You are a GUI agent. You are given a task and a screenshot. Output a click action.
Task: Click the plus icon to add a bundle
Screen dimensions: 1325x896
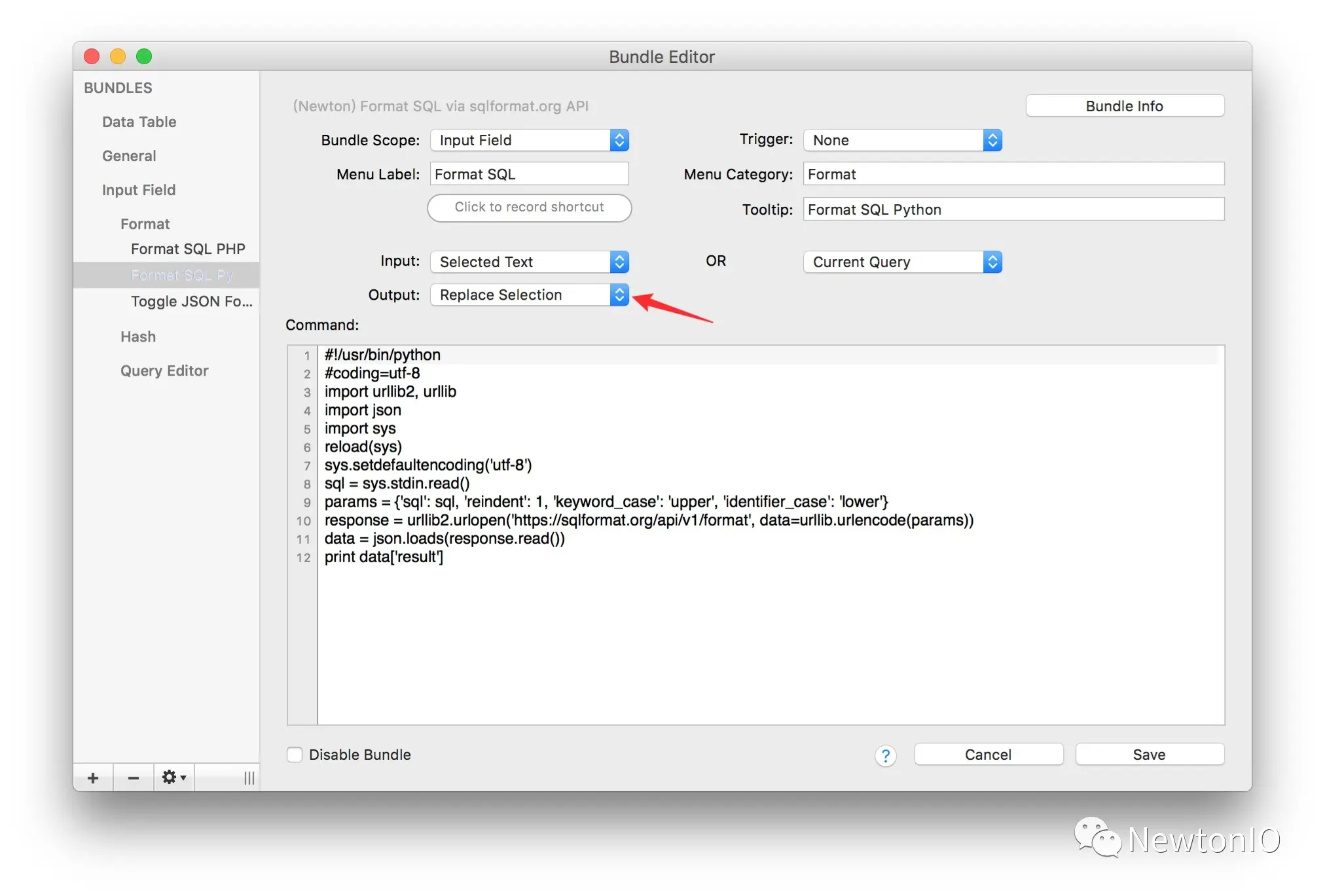pyautogui.click(x=93, y=778)
